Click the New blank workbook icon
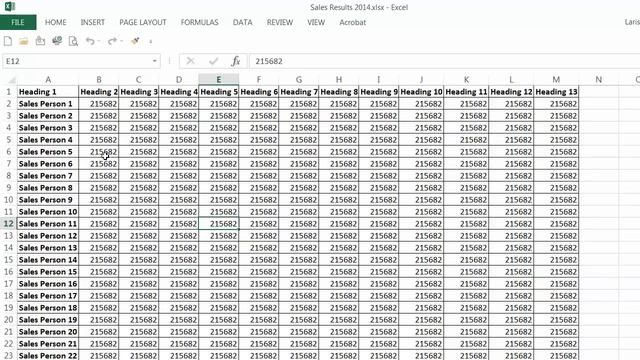 8,41
